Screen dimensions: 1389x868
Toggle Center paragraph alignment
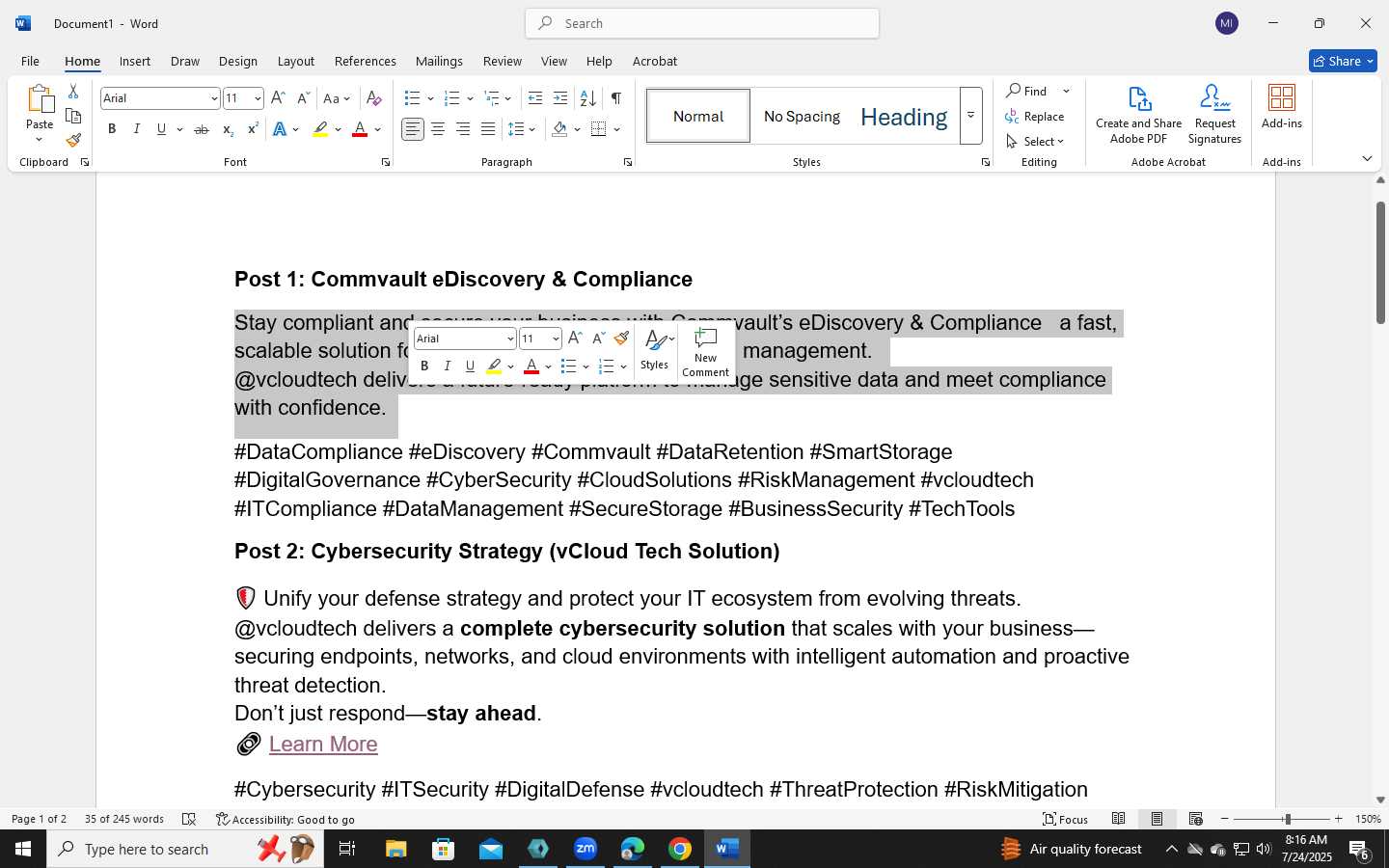pyautogui.click(x=438, y=129)
